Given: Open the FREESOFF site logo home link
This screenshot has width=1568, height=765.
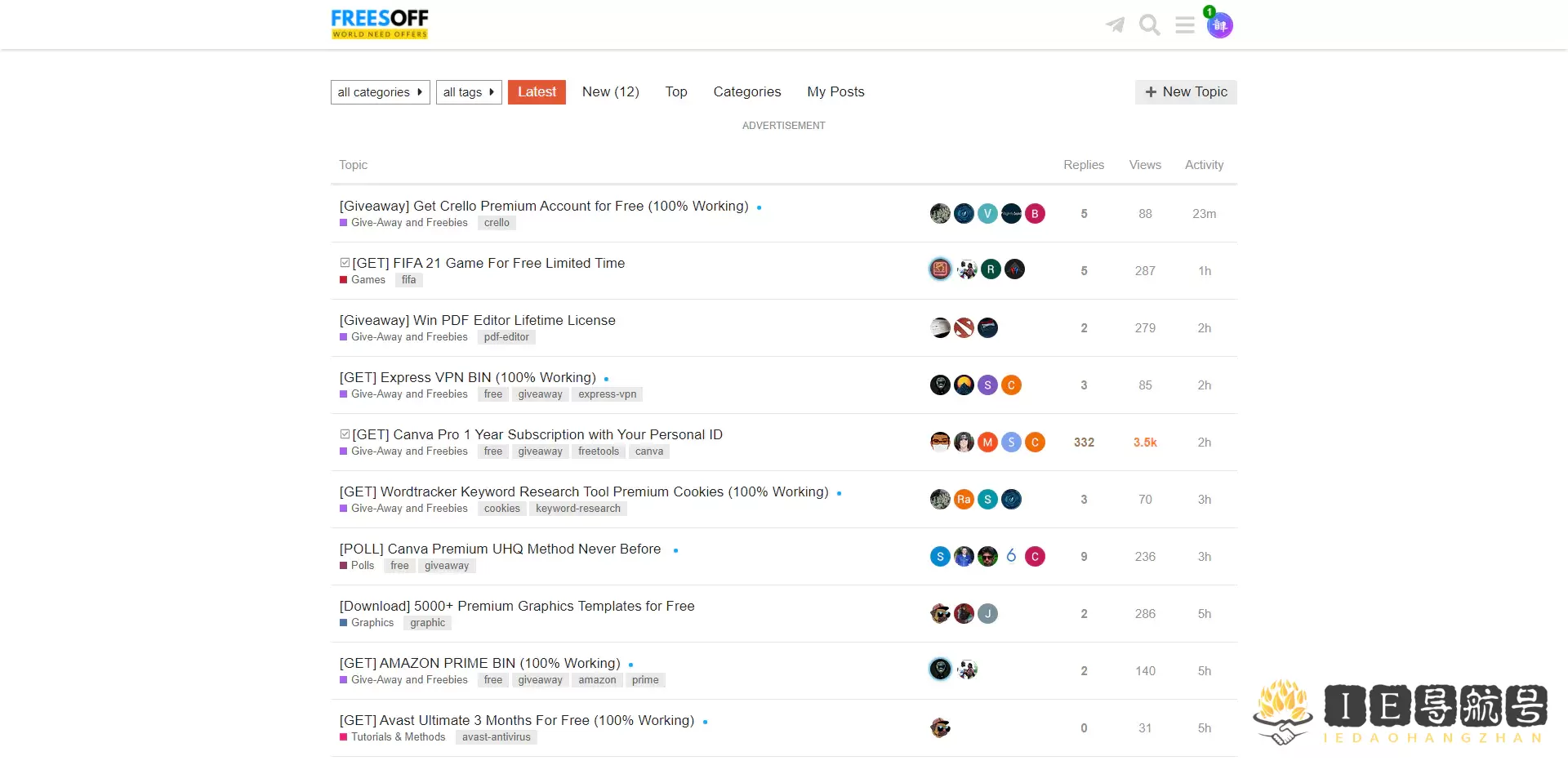Looking at the screenshot, I should (380, 24).
